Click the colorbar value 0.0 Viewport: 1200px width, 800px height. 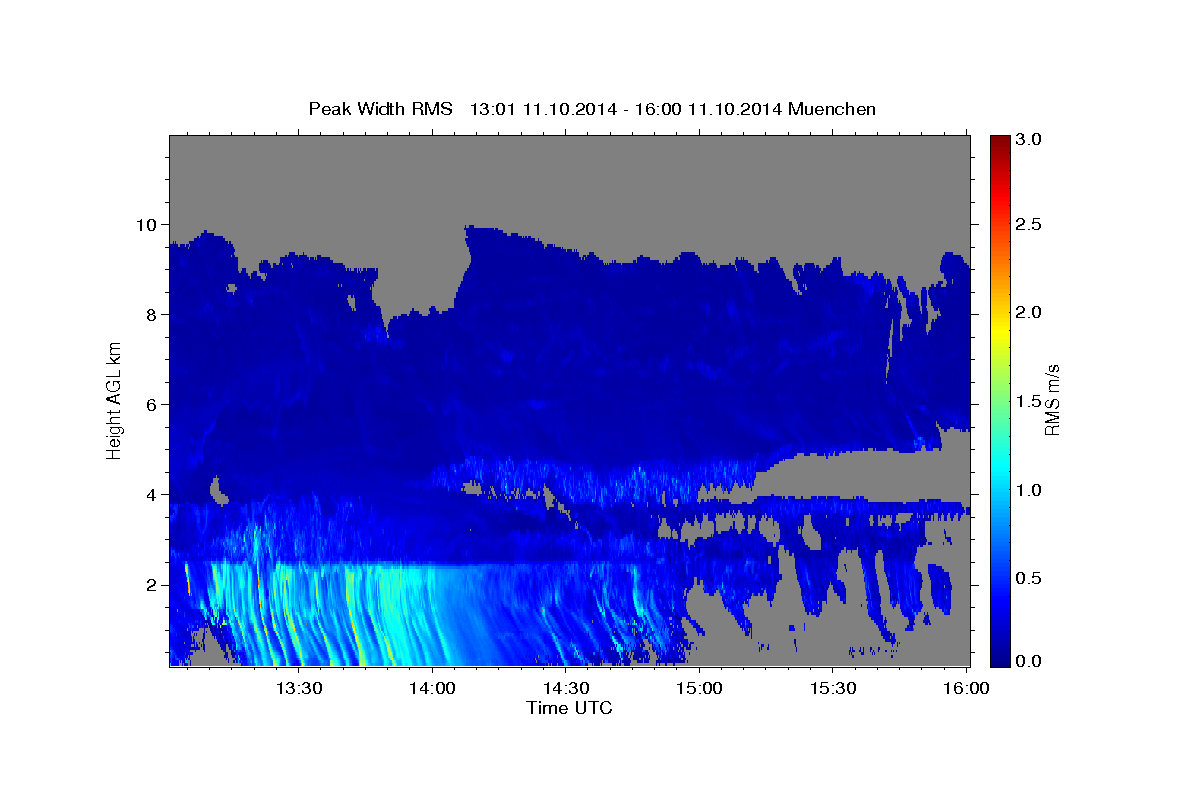coord(1030,661)
